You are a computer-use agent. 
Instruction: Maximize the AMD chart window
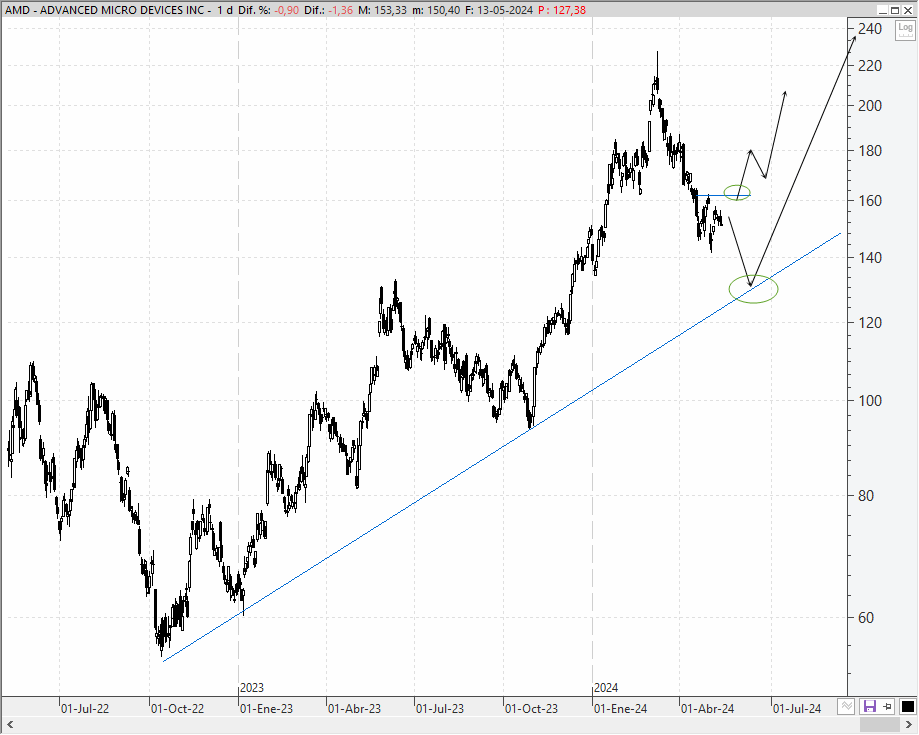tap(895, 10)
